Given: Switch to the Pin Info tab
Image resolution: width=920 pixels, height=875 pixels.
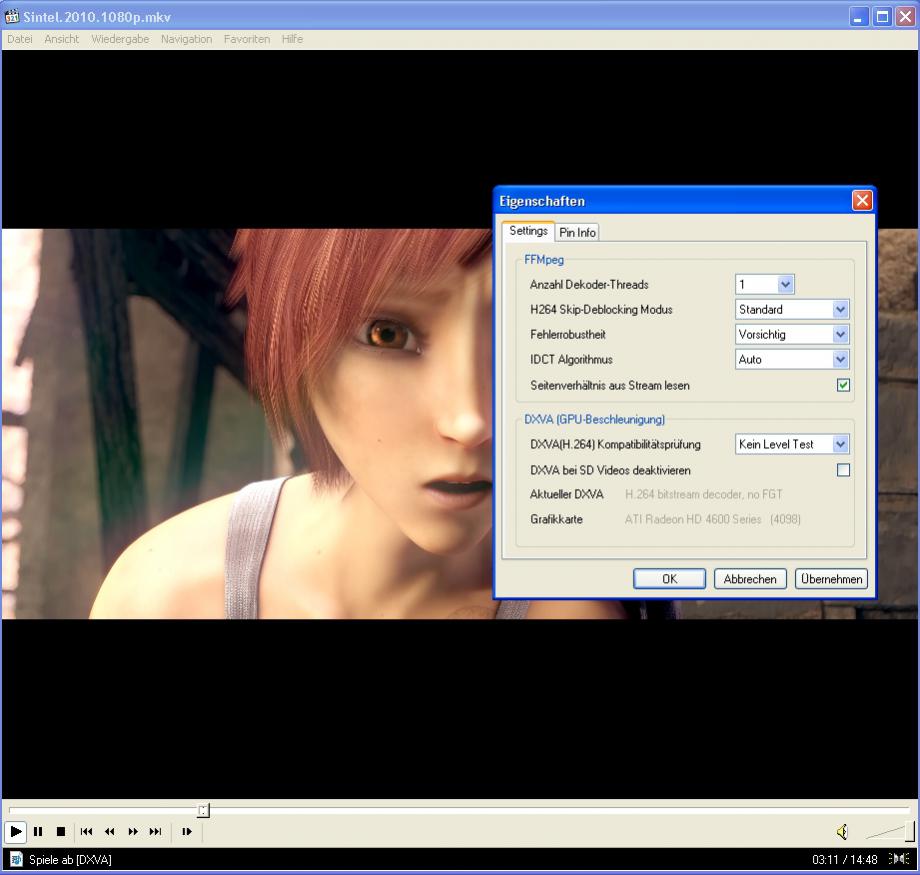Looking at the screenshot, I should [577, 232].
